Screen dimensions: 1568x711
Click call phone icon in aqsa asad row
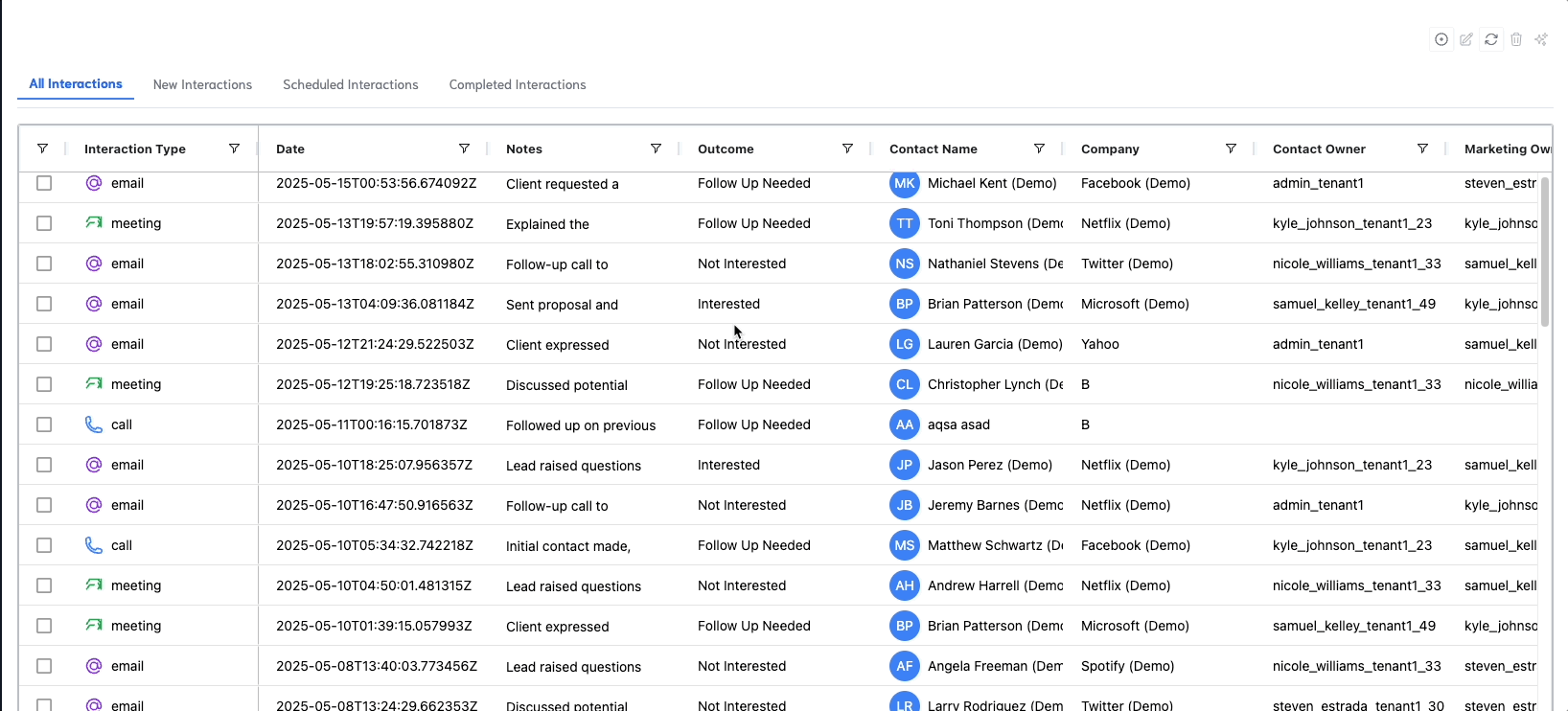coord(94,424)
